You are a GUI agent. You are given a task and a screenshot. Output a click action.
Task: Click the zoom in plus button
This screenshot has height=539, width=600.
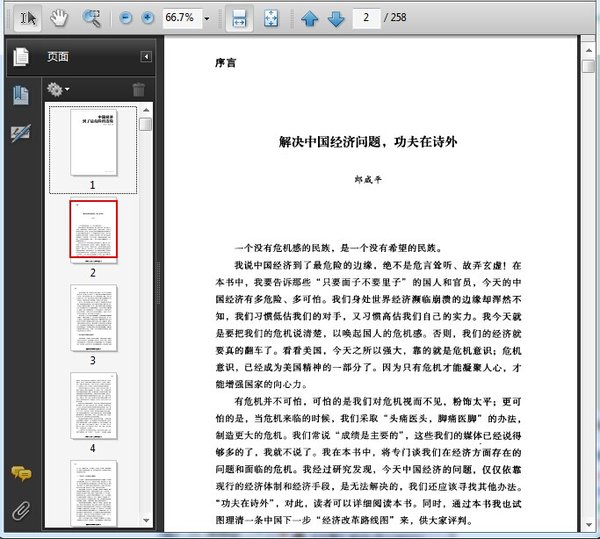point(147,18)
